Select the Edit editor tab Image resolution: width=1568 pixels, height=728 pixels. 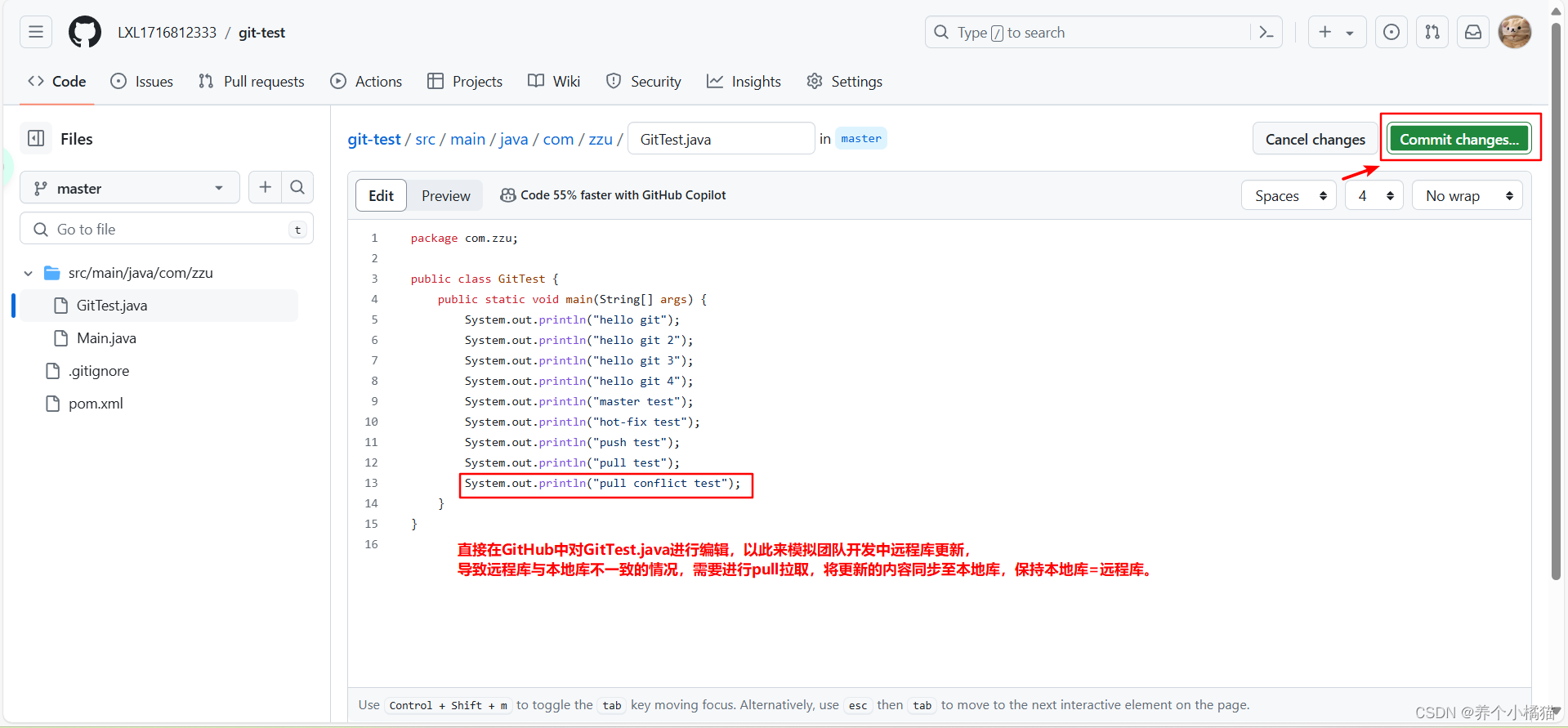click(x=381, y=195)
